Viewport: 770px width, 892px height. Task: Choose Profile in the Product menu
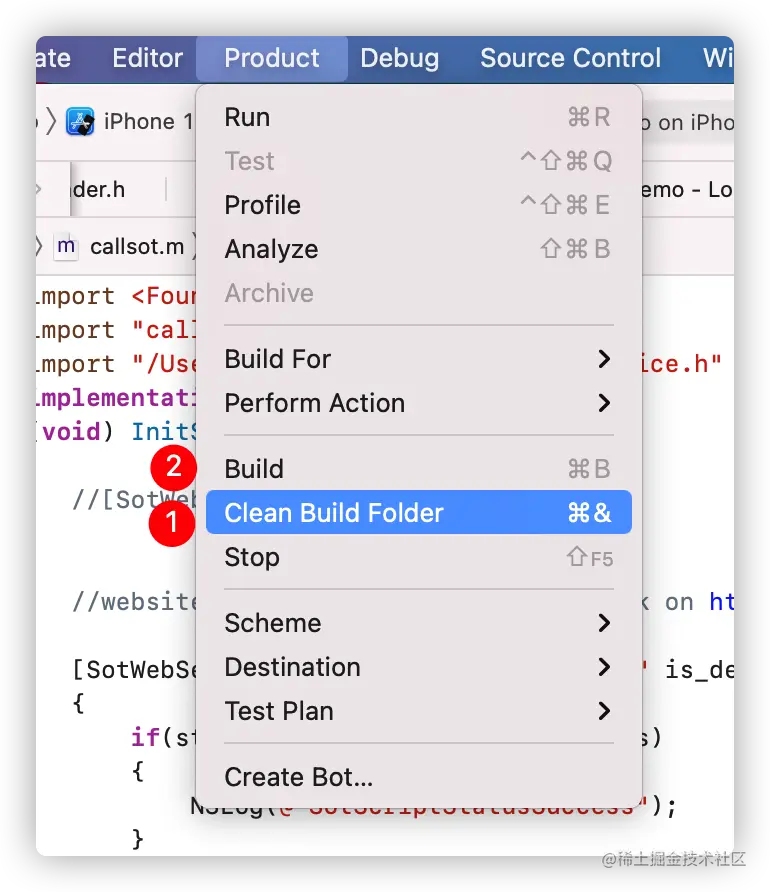[419, 205]
